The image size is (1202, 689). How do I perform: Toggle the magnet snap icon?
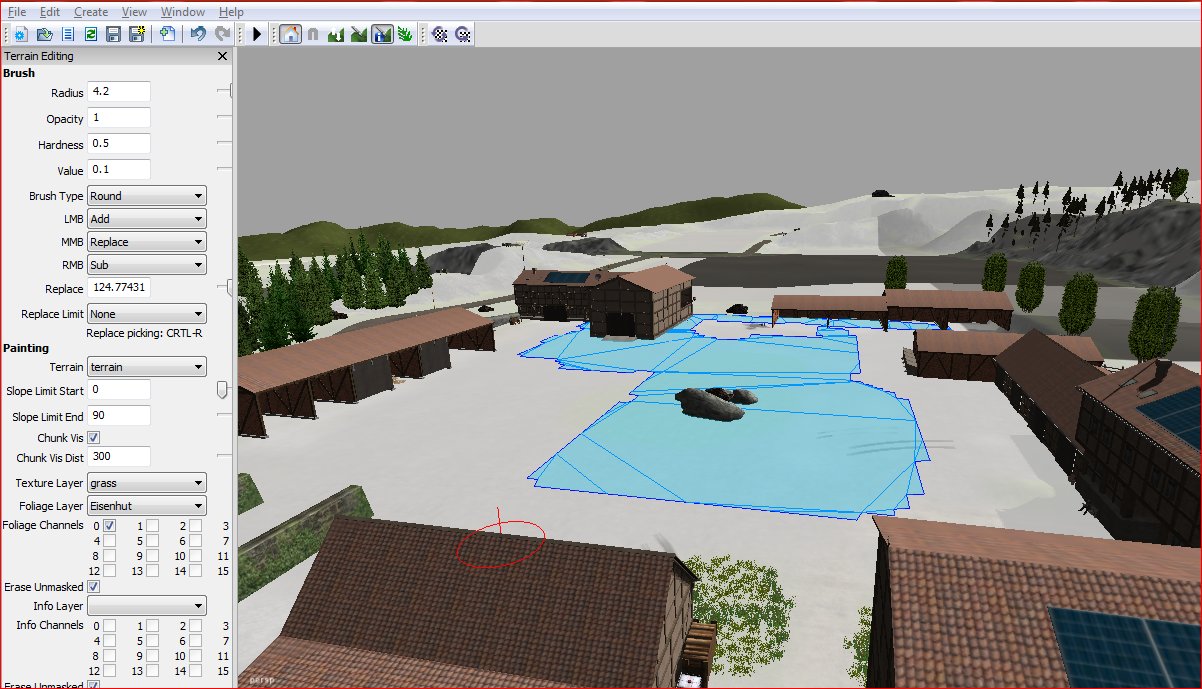[313, 34]
